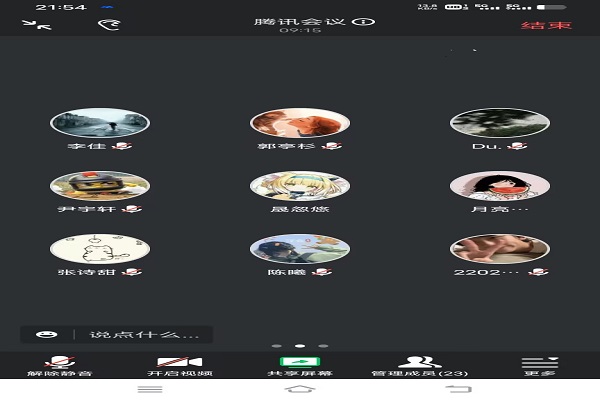The image size is (600, 400).
Task: Turn on camera with 开启视频
Action: tap(181, 365)
